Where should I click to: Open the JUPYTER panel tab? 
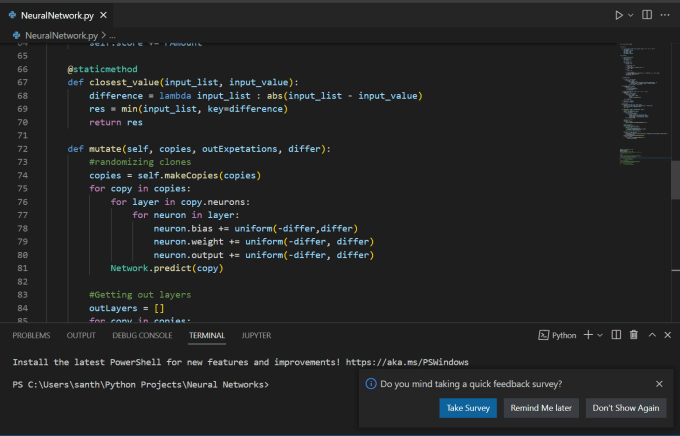256,335
